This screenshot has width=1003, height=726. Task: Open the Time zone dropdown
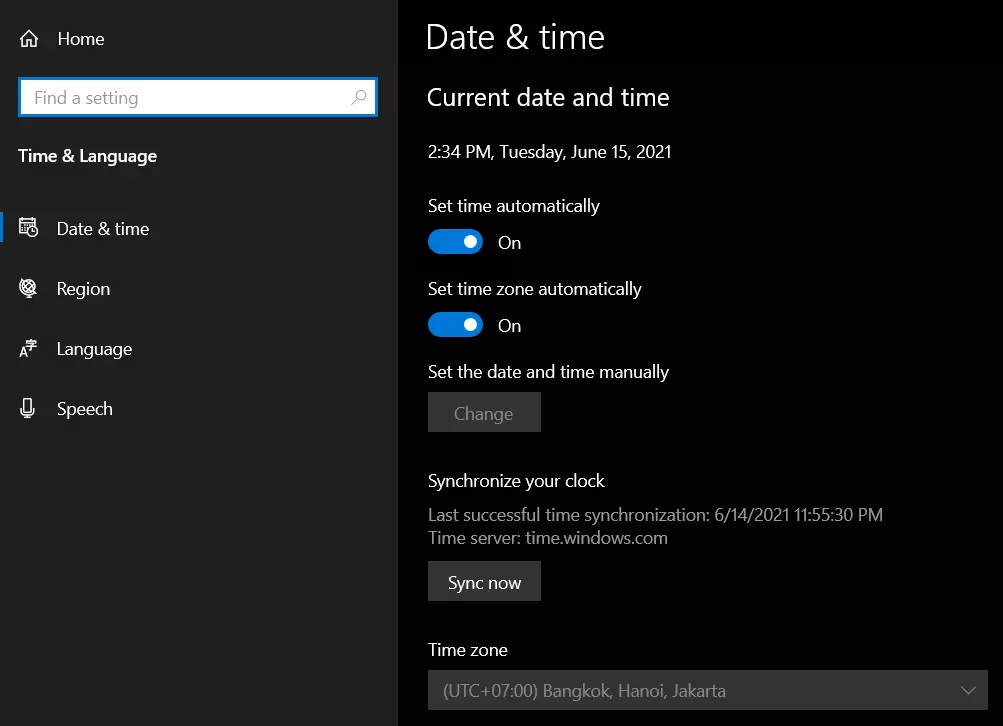pyautogui.click(x=707, y=690)
